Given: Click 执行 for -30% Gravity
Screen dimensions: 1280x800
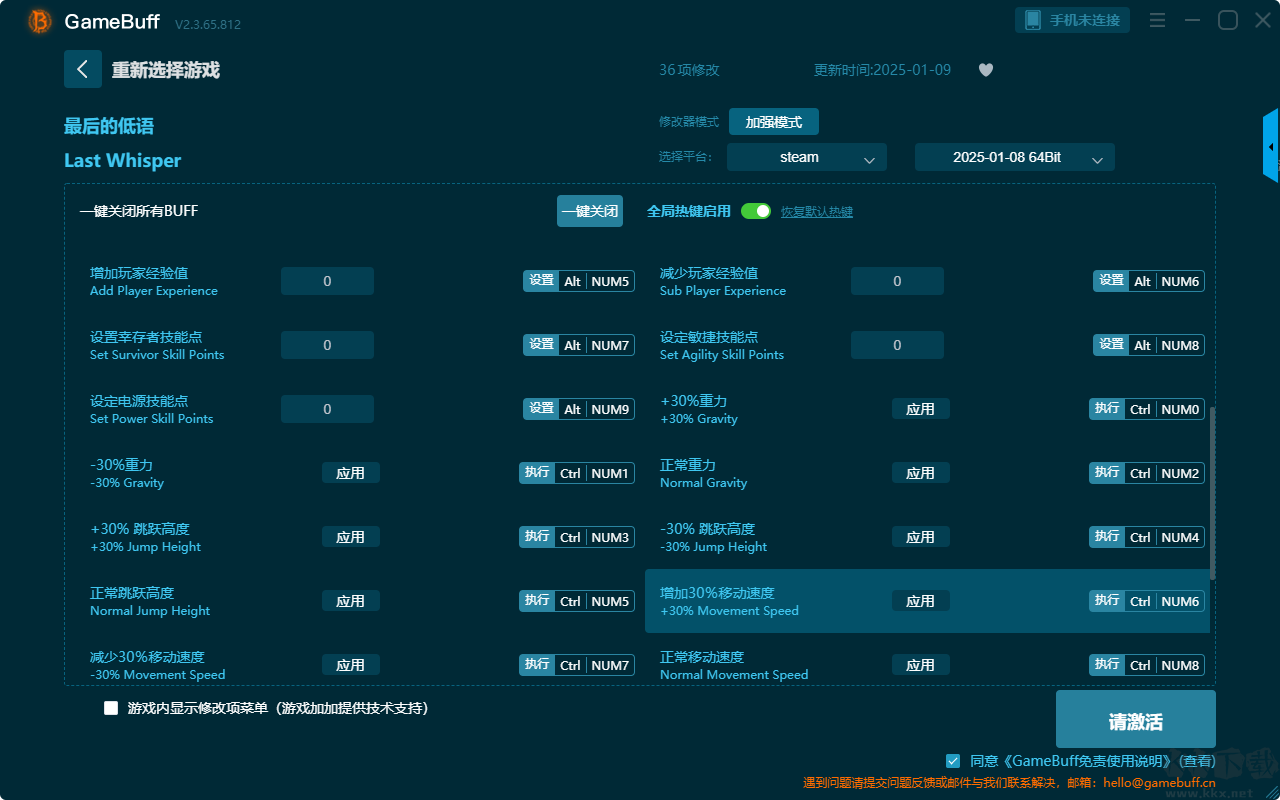Looking at the screenshot, I should tap(537, 473).
